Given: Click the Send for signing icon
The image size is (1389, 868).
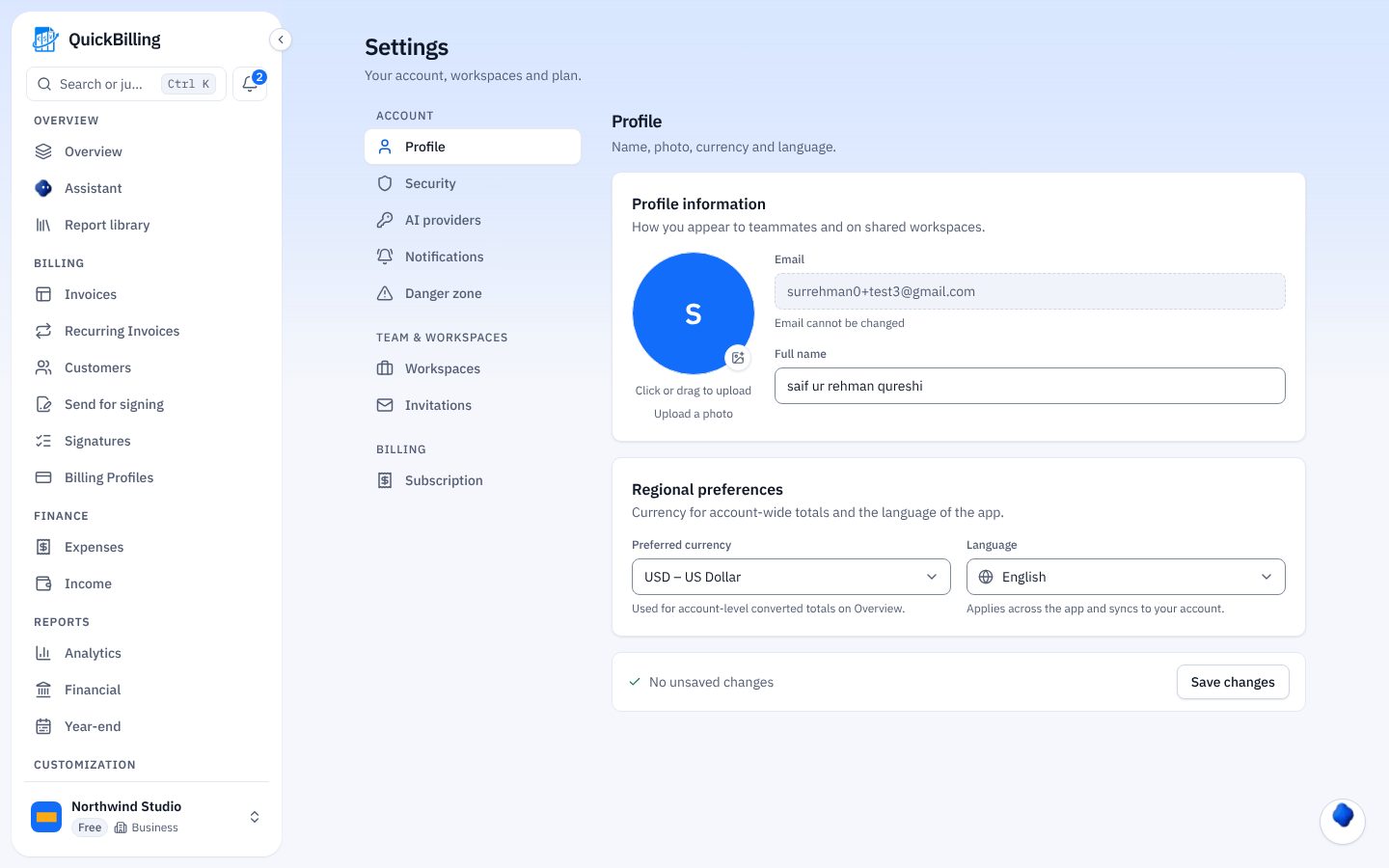Looking at the screenshot, I should pyautogui.click(x=43, y=404).
